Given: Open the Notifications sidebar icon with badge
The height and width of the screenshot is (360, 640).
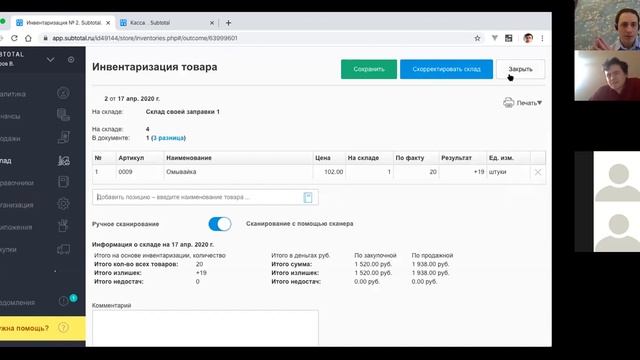Looking at the screenshot, I should coord(64,301).
